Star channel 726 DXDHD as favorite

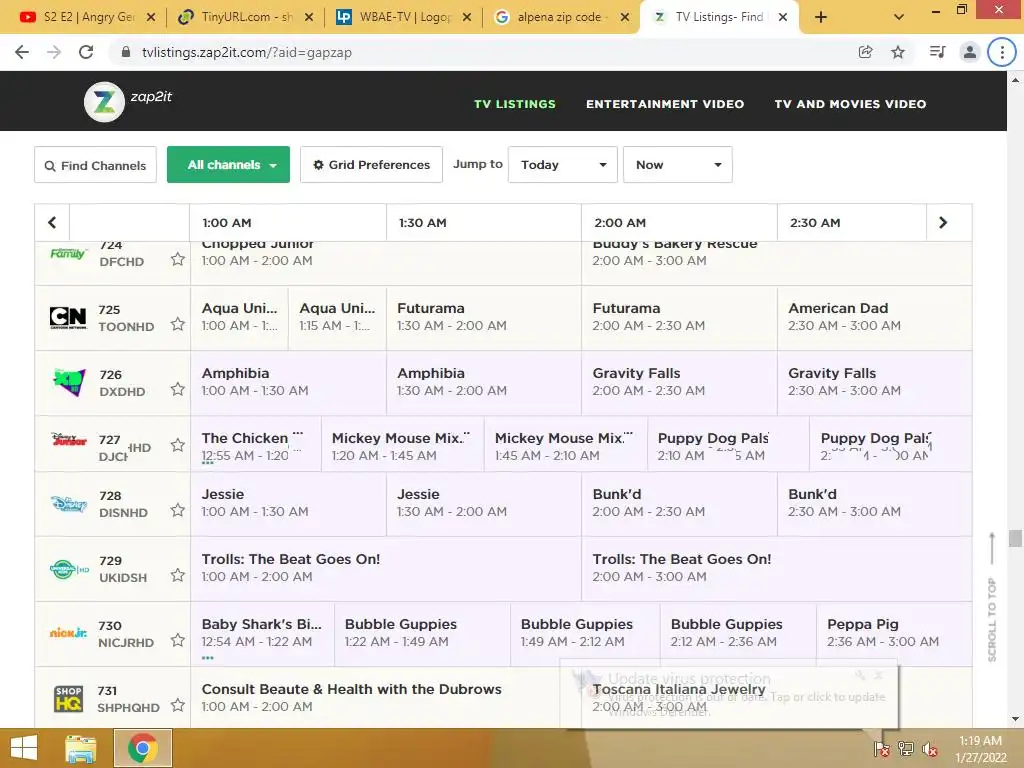[178, 389]
